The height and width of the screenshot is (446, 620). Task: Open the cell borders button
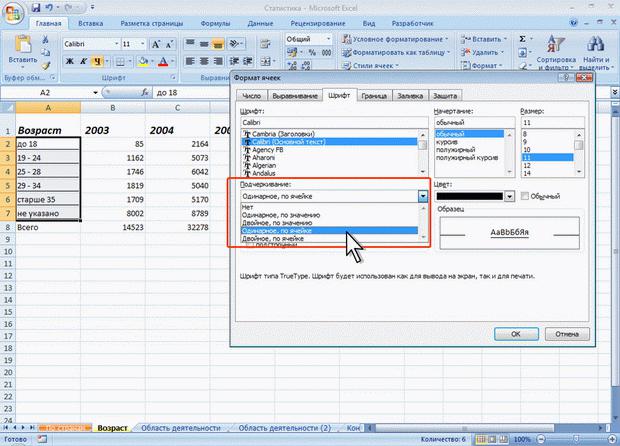click(x=120, y=61)
